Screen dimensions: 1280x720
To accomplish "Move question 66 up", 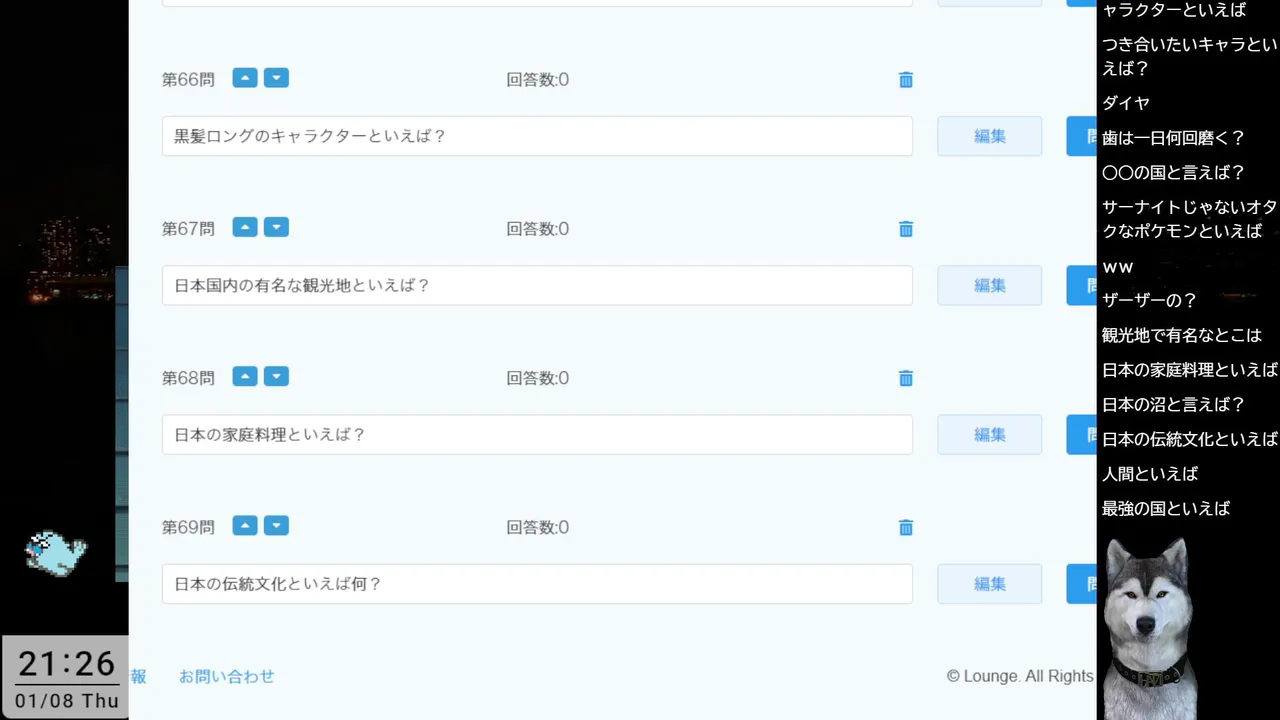I will pos(245,78).
